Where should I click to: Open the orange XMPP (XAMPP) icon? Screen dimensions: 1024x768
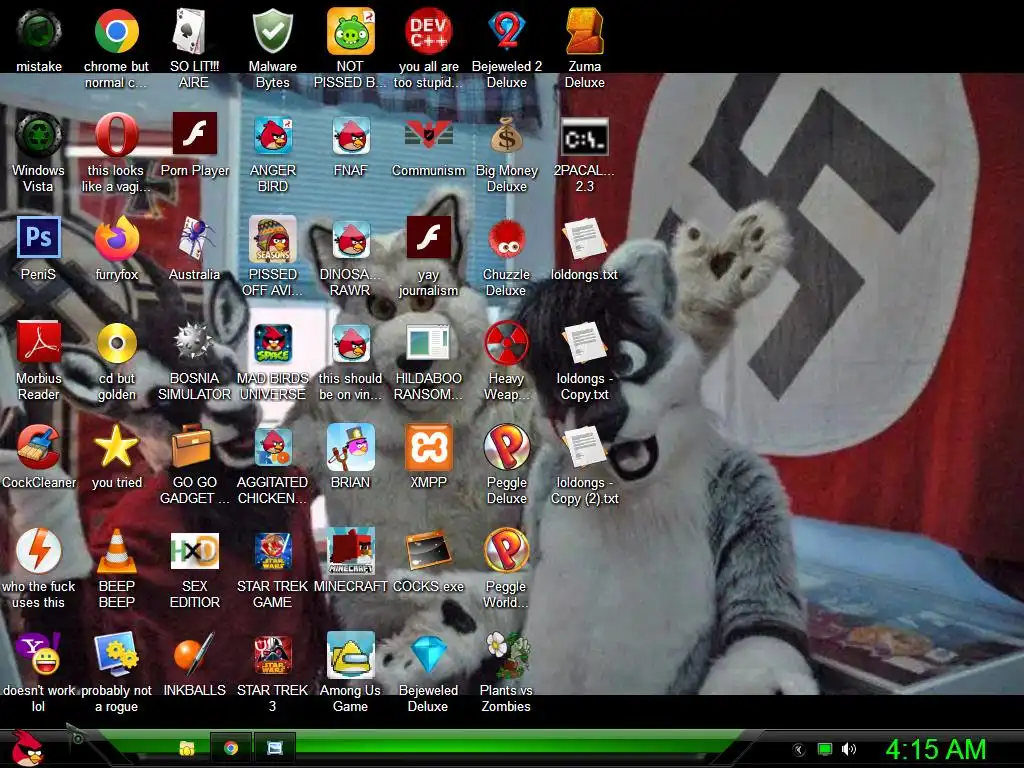pyautogui.click(x=428, y=447)
